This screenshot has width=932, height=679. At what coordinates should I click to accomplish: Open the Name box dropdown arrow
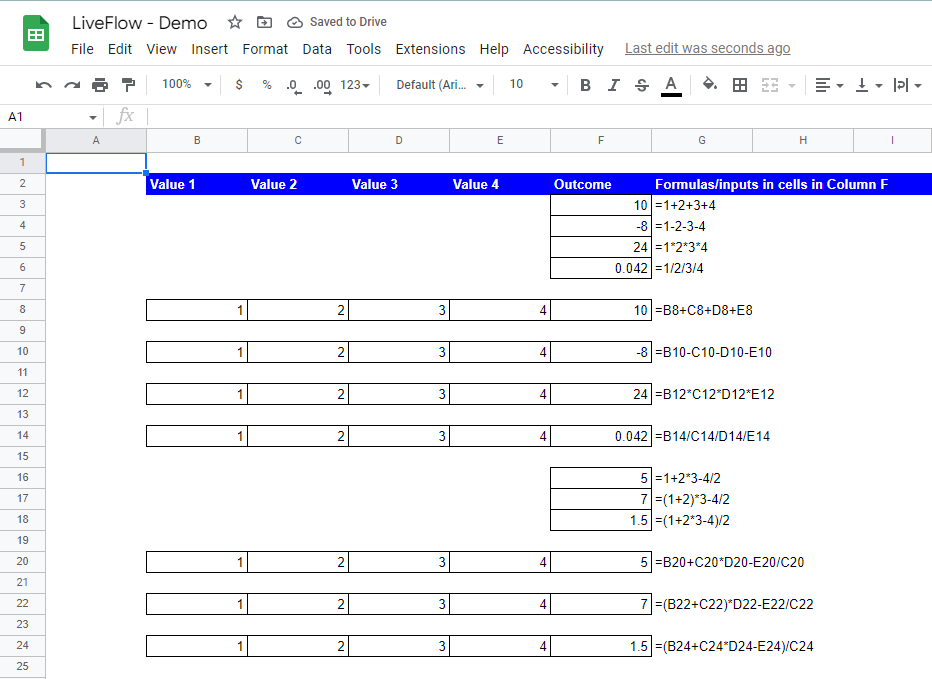coord(93,117)
